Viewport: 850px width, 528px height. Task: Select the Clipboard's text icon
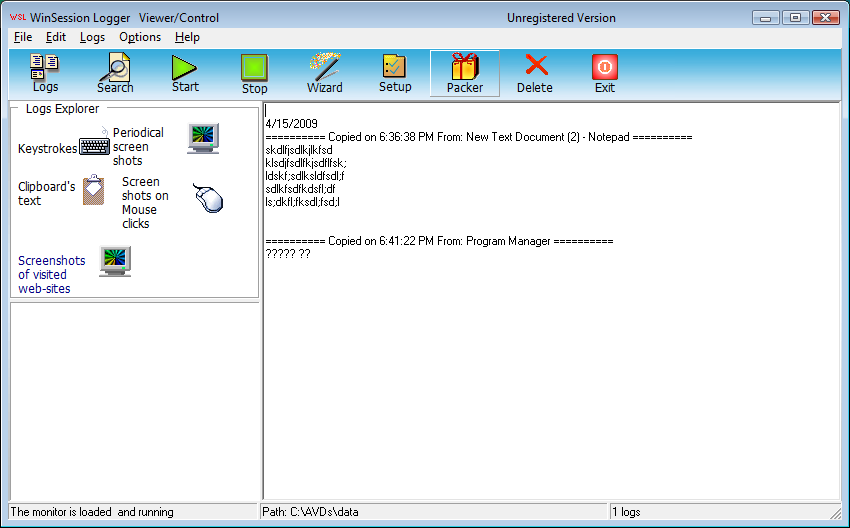[x=93, y=190]
